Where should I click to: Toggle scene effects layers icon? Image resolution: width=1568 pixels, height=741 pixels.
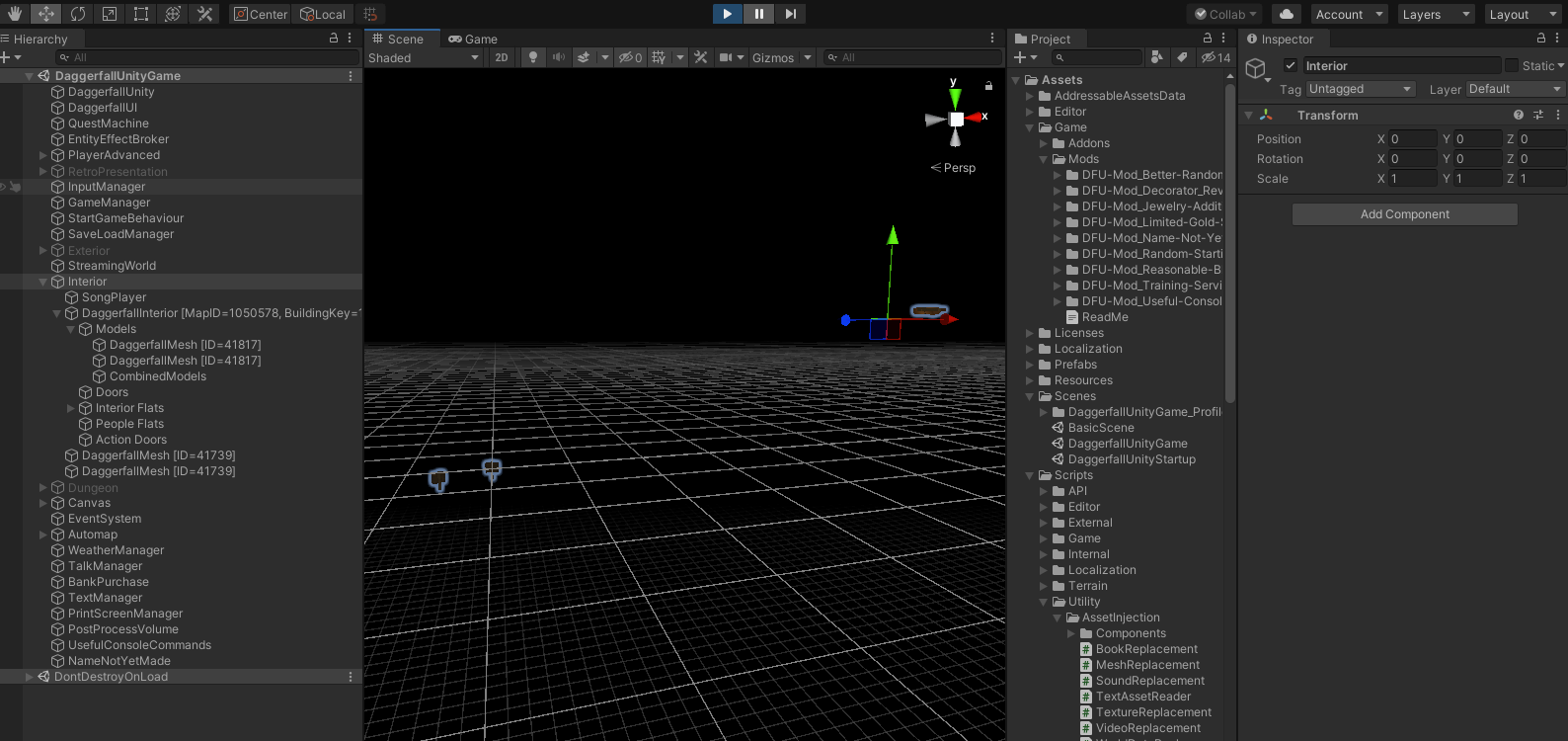coord(584,57)
